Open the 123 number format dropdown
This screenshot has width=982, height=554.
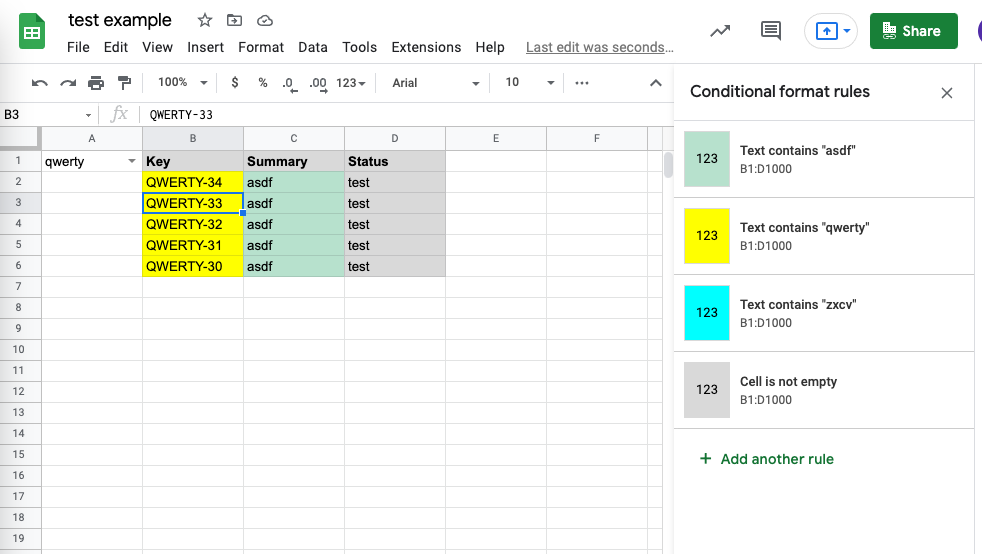point(351,83)
